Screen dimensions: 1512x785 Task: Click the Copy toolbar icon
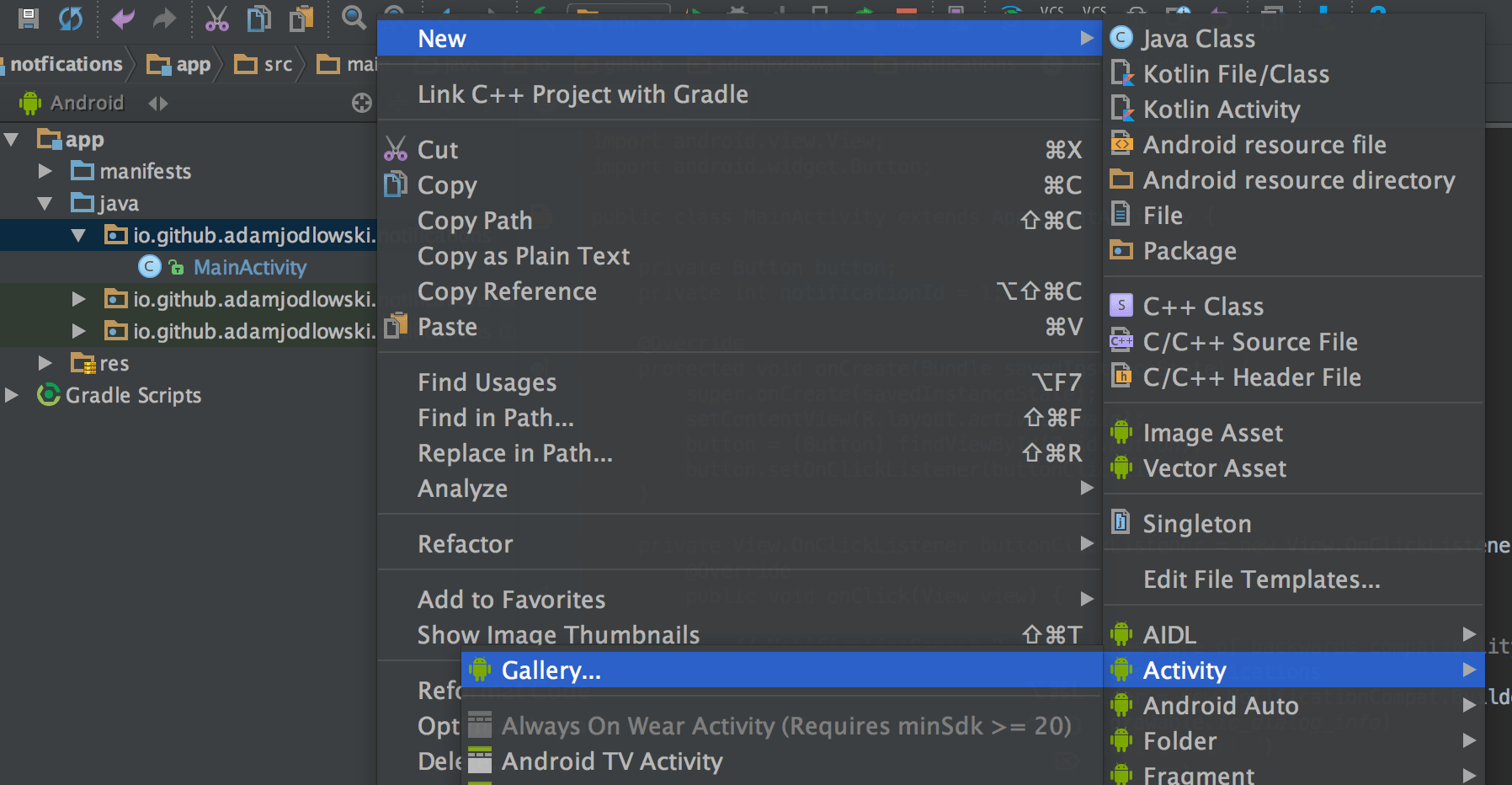coord(258,18)
